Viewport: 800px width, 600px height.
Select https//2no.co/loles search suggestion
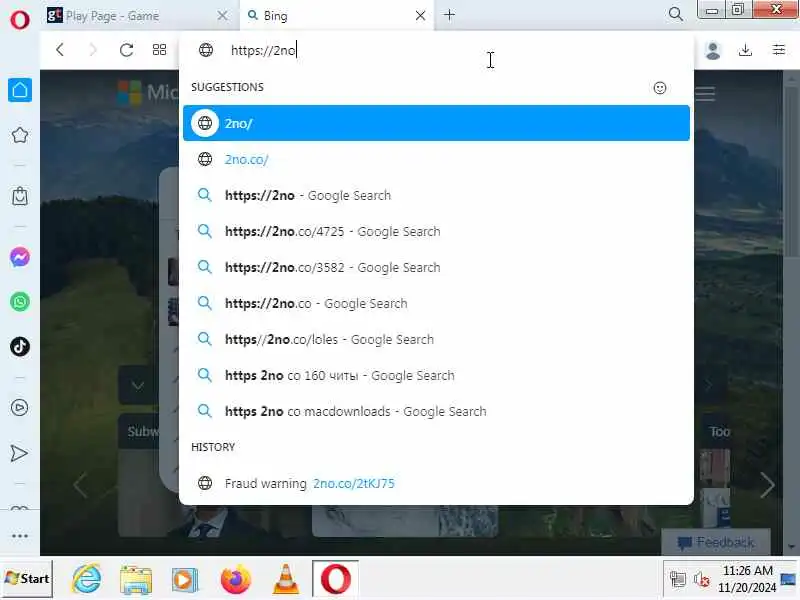point(436,339)
